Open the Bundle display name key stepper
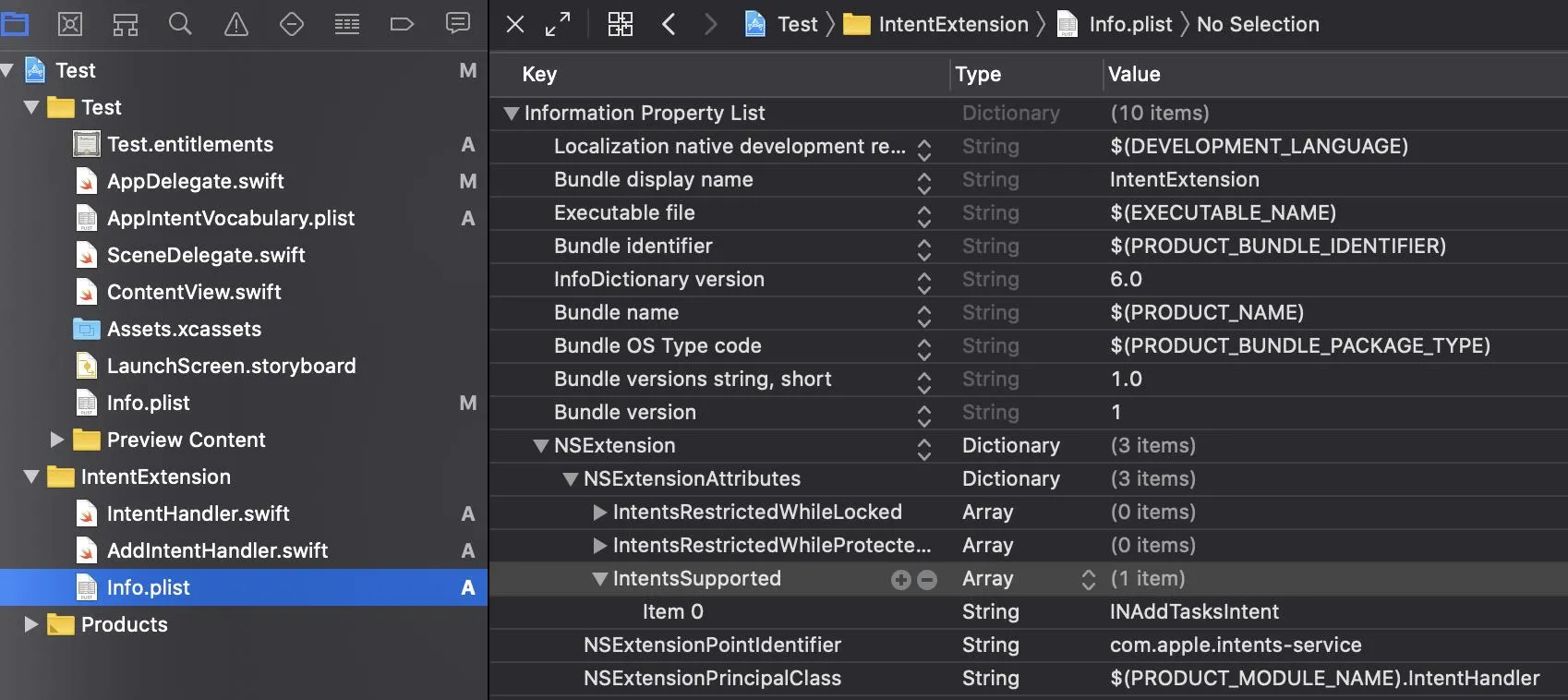Screen dimensions: 1568x700 (x=923, y=181)
